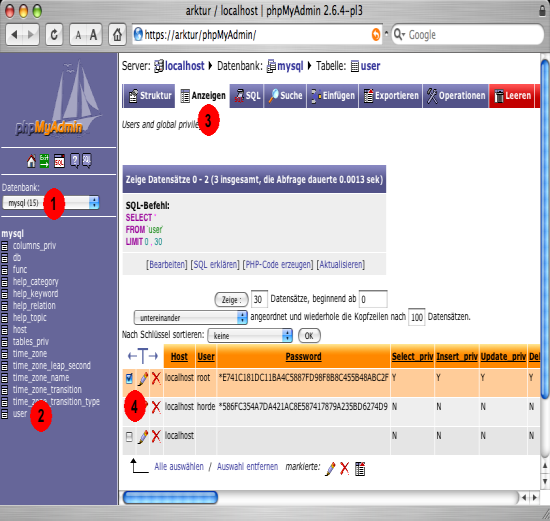Open localhost server breadcrumb link
The width and height of the screenshot is (550, 521).
point(185,66)
